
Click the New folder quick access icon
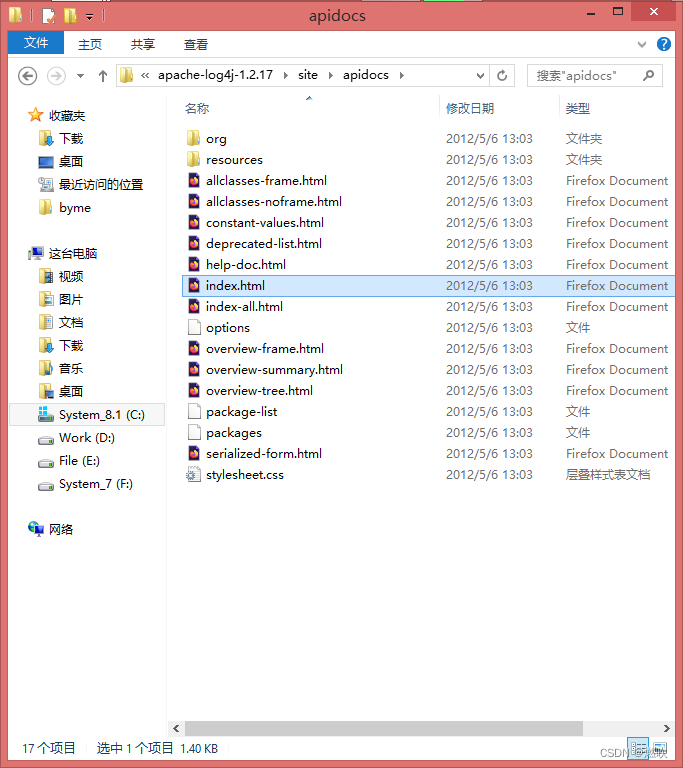click(x=71, y=16)
